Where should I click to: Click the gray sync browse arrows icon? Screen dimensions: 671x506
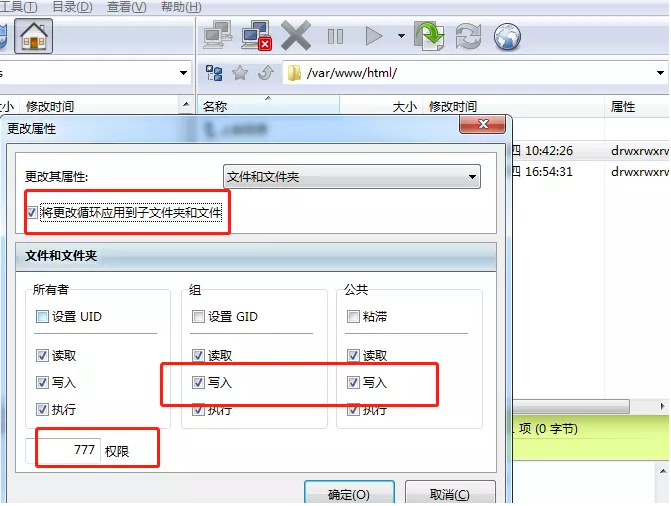(x=468, y=36)
